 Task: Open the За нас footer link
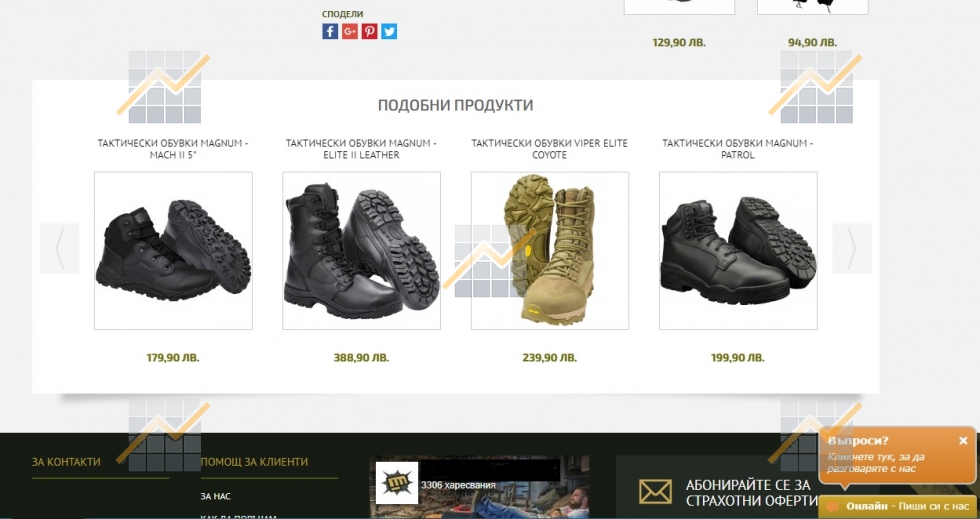tap(216, 496)
